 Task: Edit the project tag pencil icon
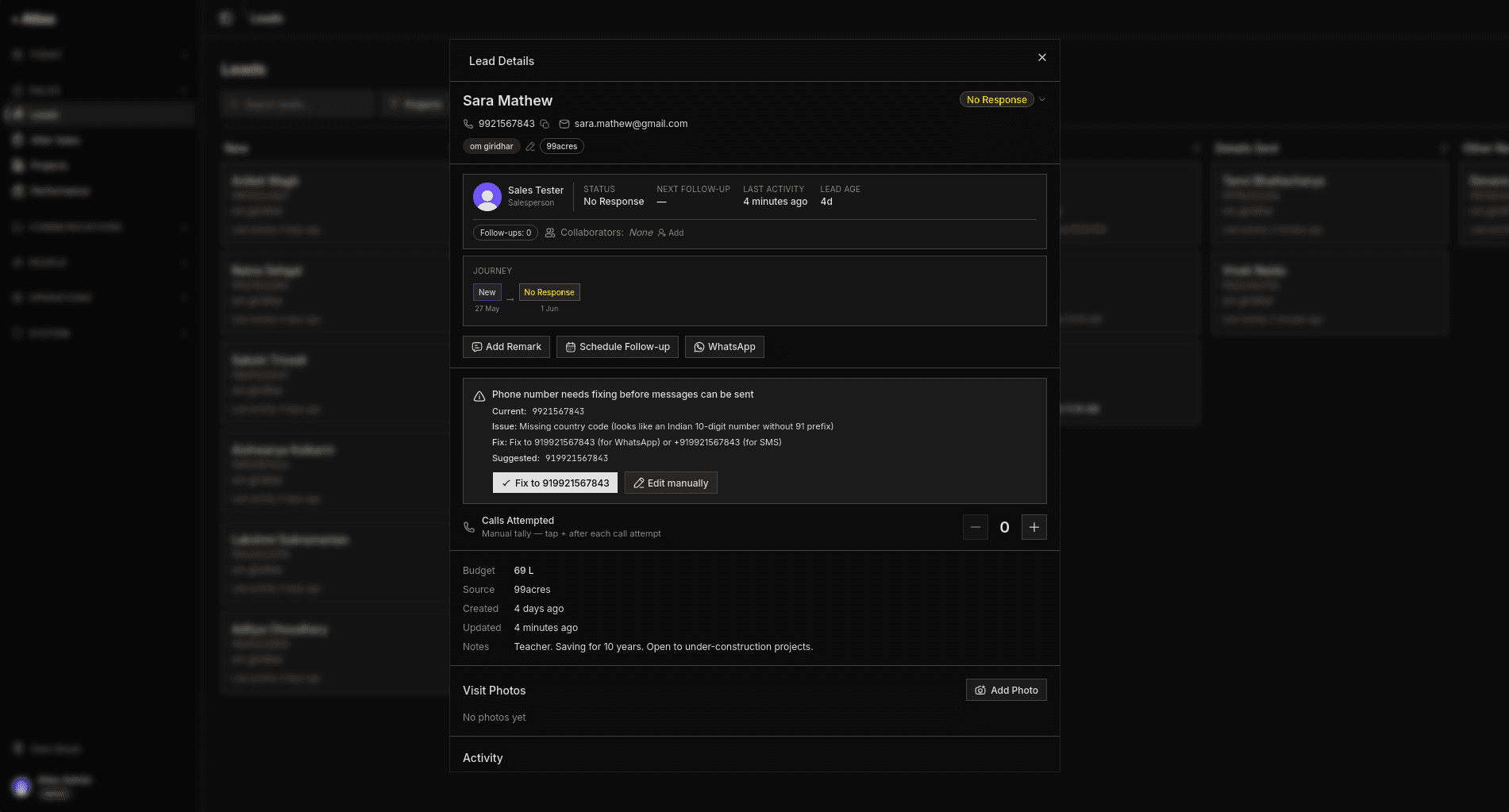pyautogui.click(x=530, y=147)
